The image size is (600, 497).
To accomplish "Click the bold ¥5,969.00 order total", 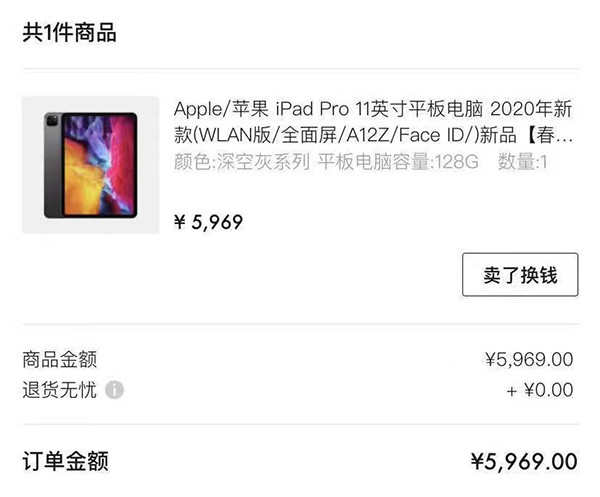I will [x=524, y=461].
